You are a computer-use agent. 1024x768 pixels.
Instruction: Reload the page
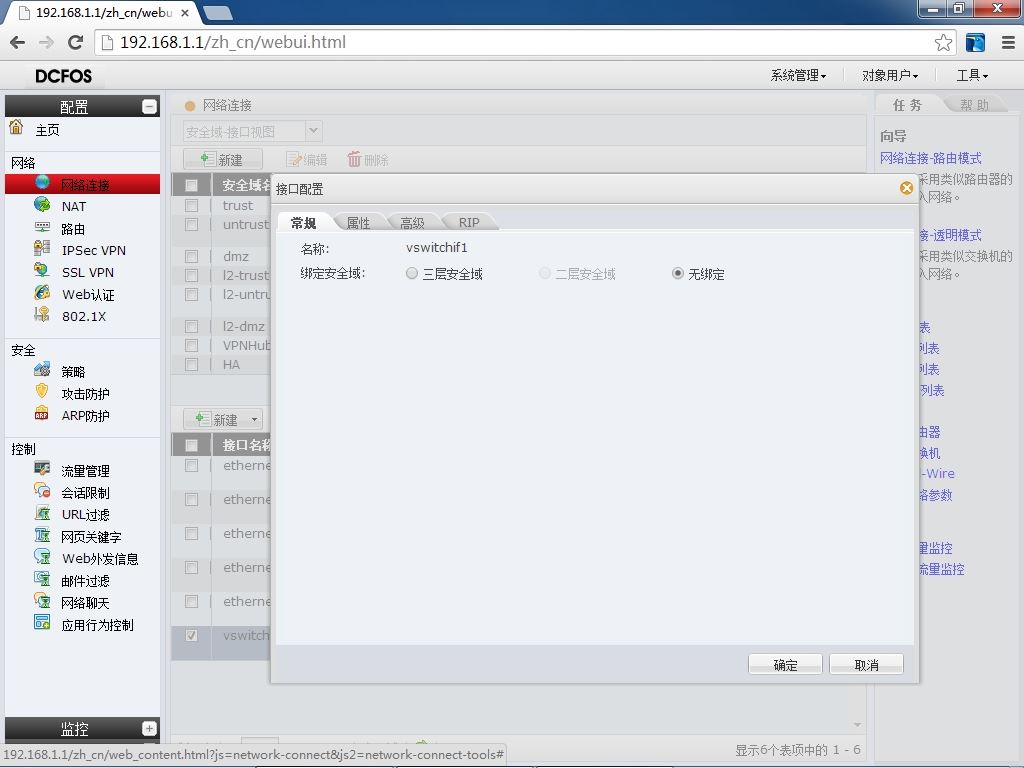pyautogui.click(x=75, y=42)
